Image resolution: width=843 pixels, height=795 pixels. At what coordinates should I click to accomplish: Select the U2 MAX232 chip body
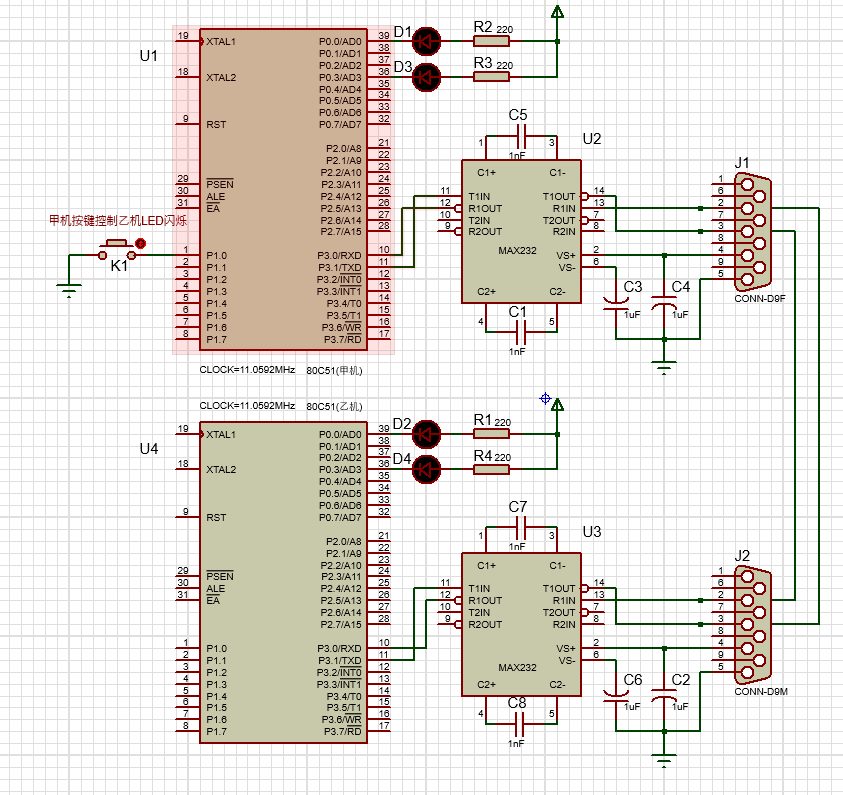521,231
